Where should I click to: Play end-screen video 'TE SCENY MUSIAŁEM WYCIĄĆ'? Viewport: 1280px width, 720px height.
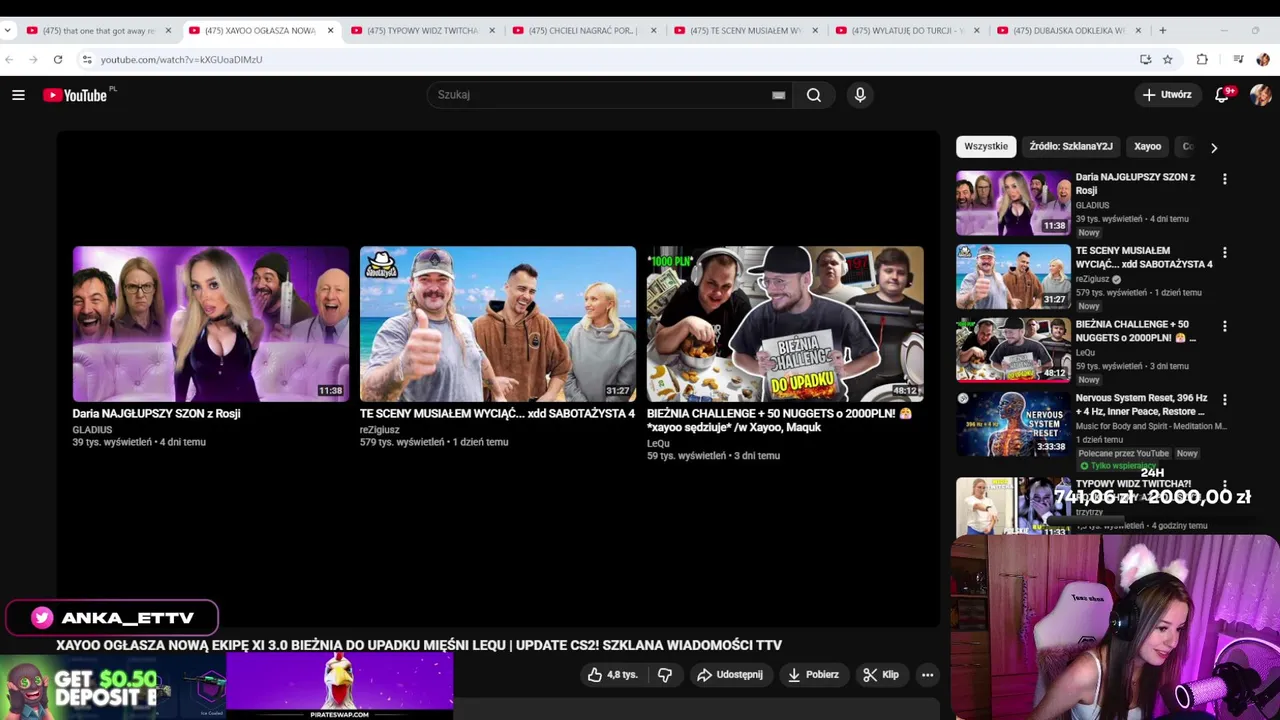(x=498, y=324)
